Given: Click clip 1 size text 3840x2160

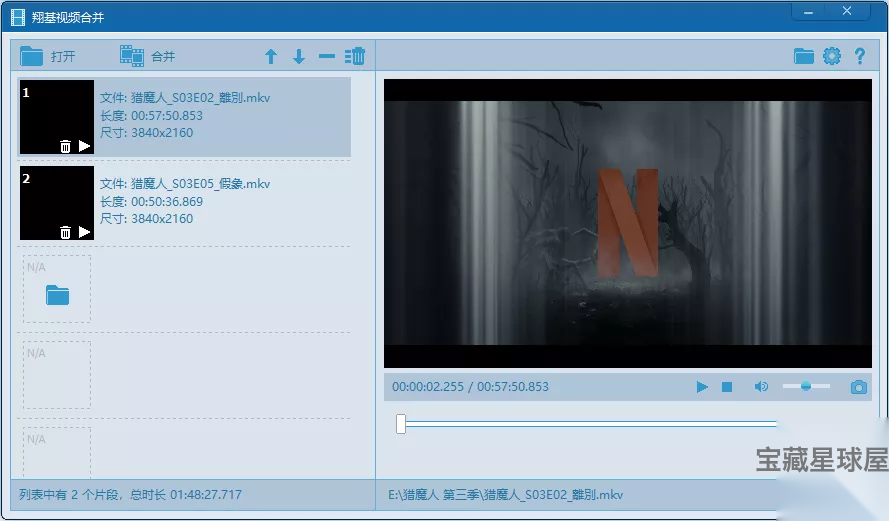Looking at the screenshot, I should (x=162, y=133).
